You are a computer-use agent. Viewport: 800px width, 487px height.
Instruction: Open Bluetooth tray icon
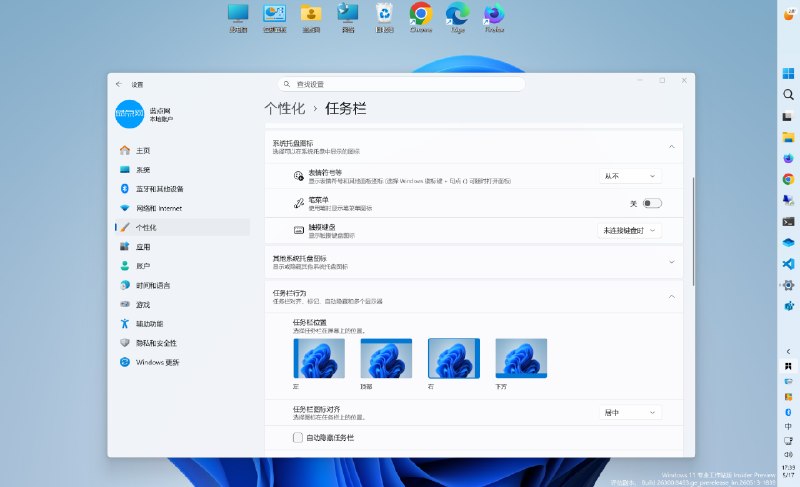pos(788,412)
